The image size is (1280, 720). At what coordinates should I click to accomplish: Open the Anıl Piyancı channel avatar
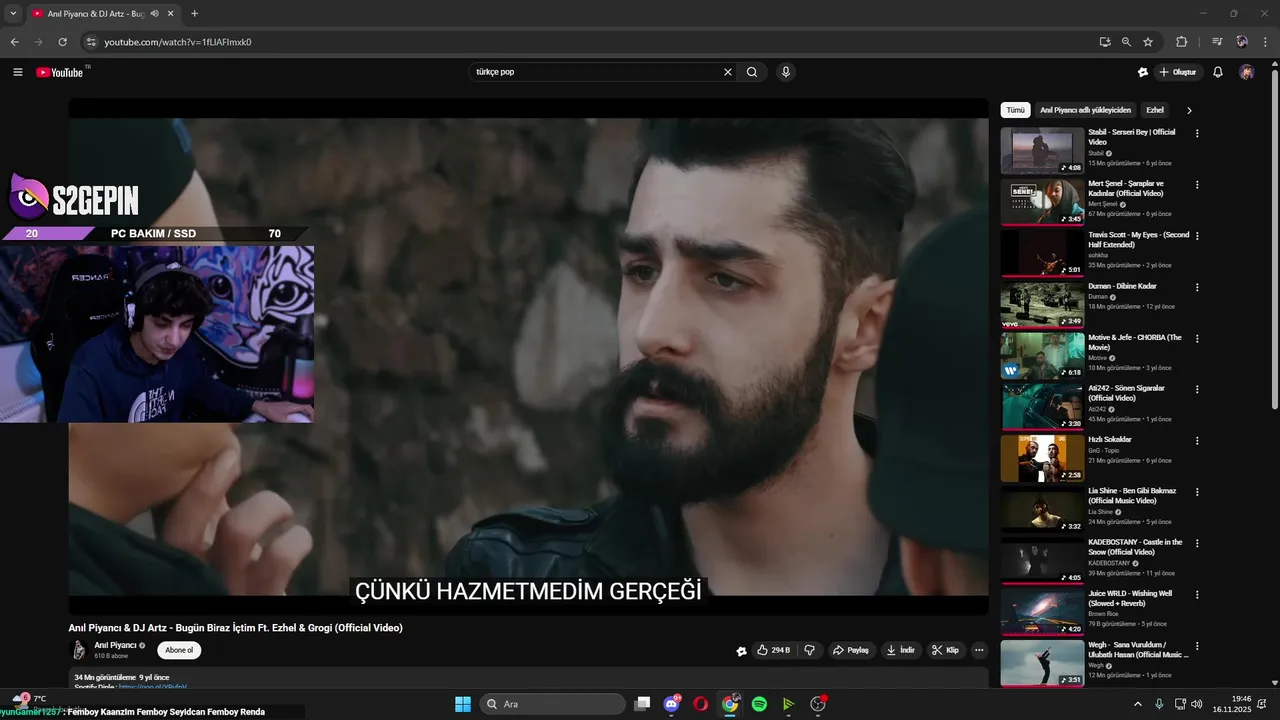(x=78, y=650)
